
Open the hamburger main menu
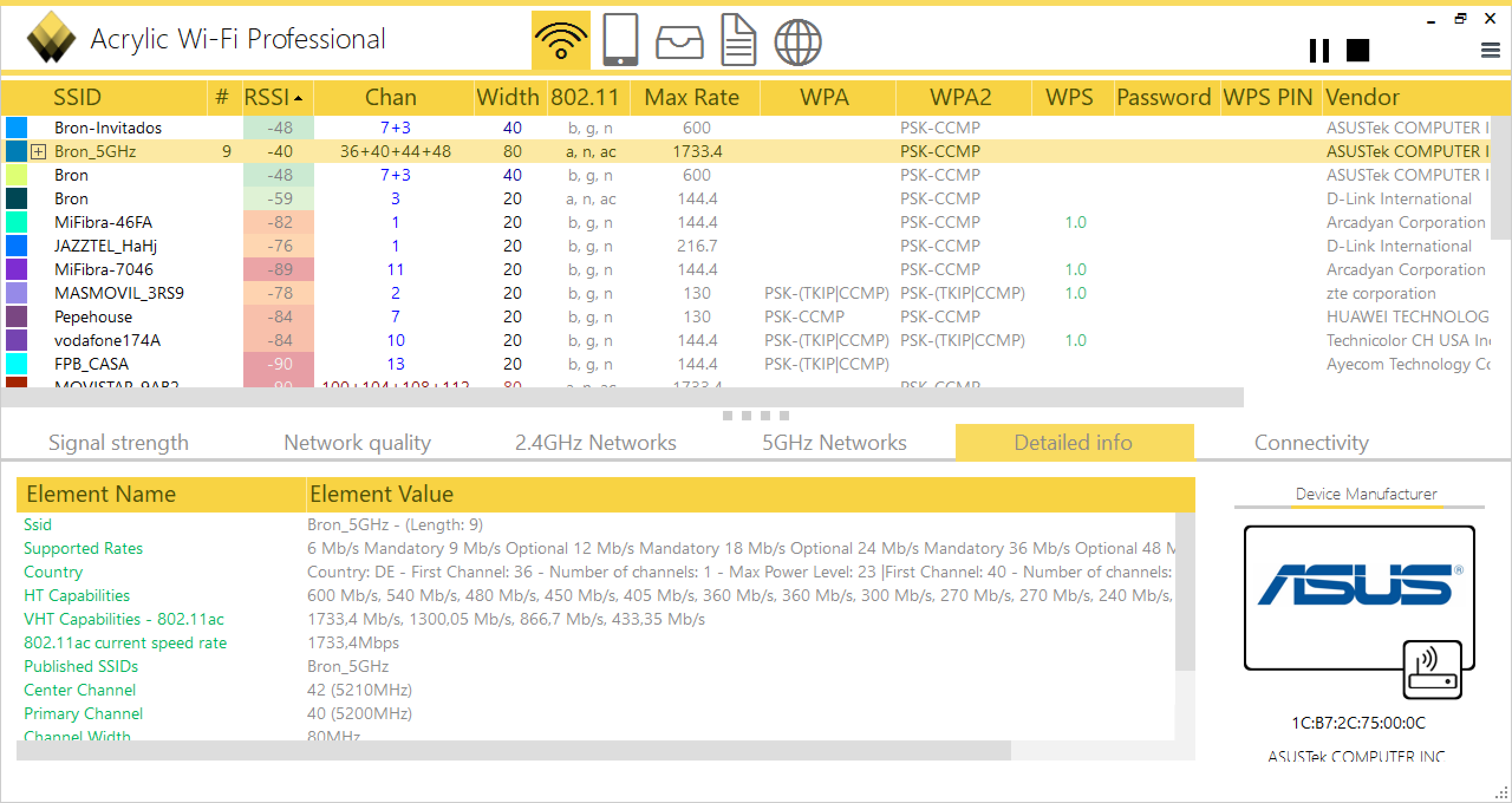pyautogui.click(x=1490, y=51)
